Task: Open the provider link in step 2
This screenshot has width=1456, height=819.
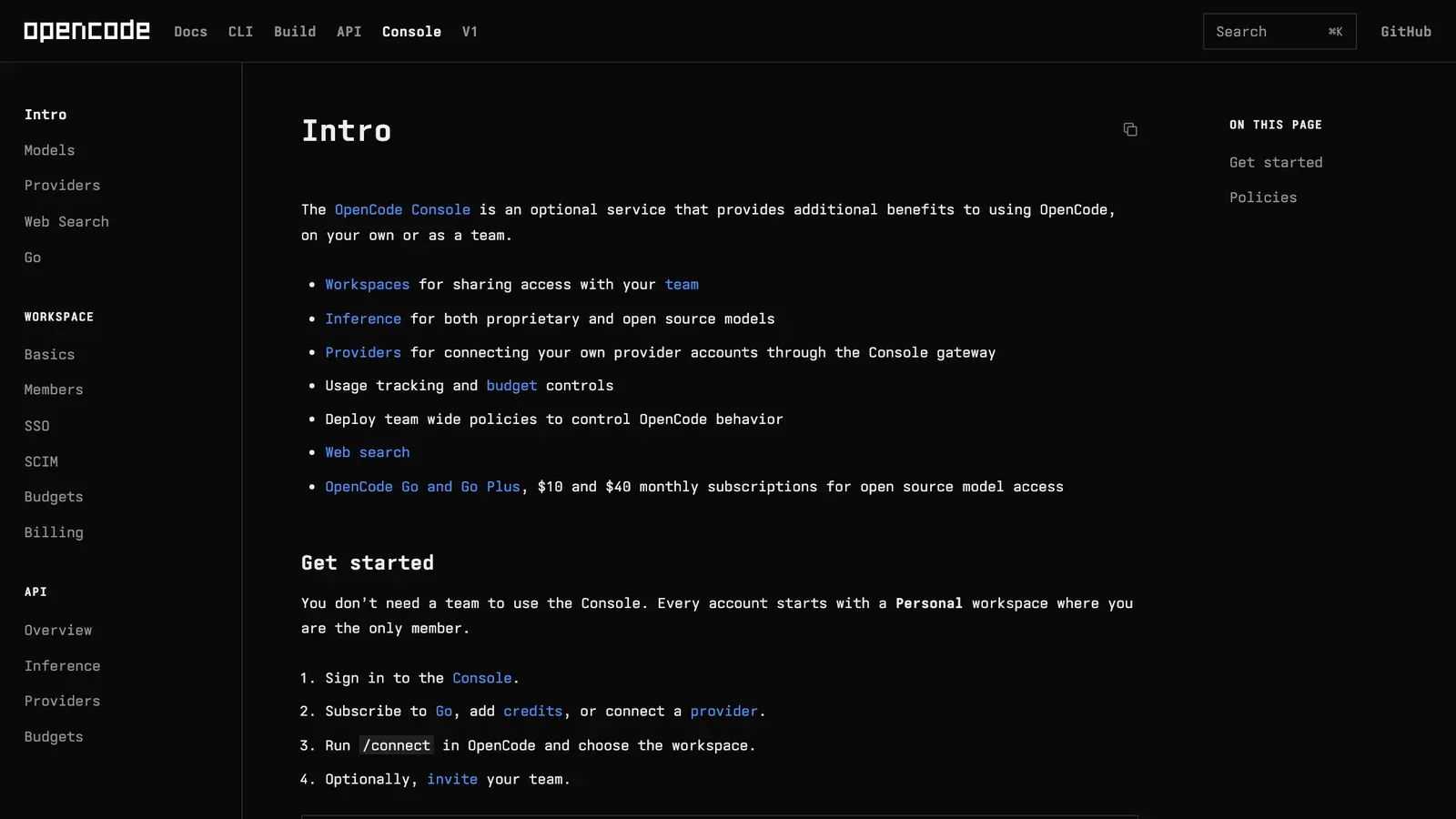Action: click(x=723, y=712)
